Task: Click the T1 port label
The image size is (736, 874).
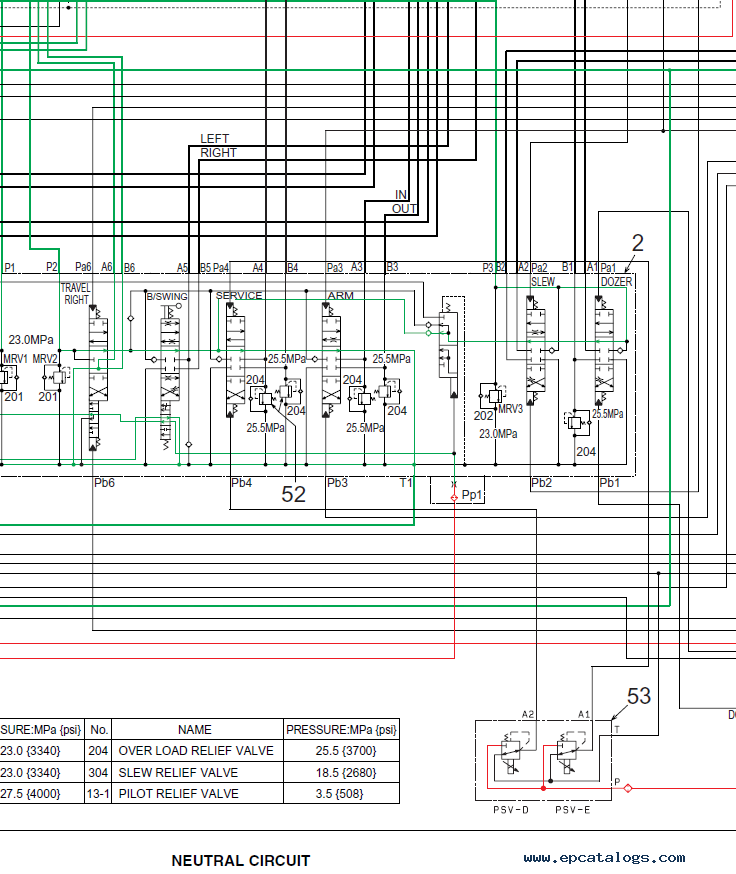Action: pyautogui.click(x=406, y=483)
